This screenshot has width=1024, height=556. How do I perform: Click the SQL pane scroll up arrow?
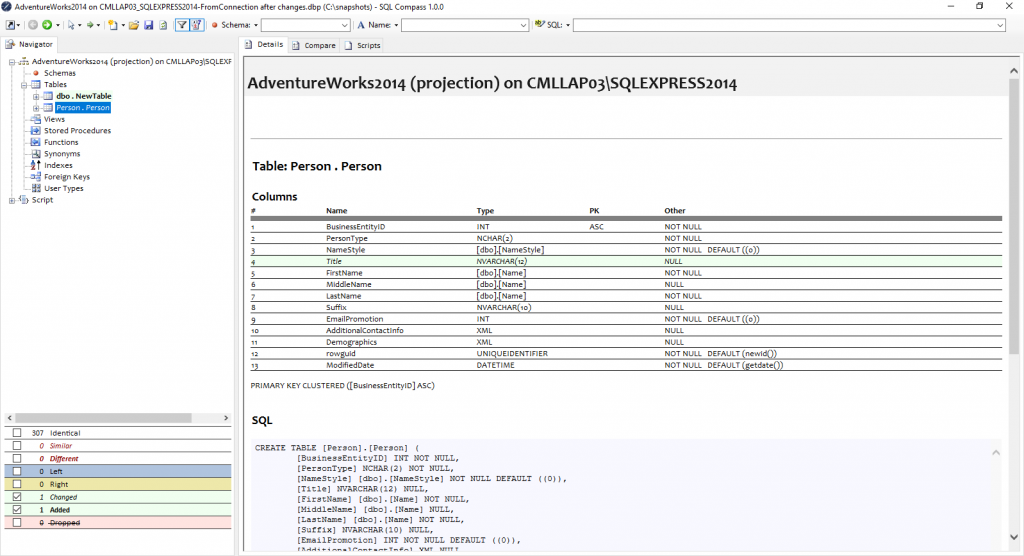(995, 453)
